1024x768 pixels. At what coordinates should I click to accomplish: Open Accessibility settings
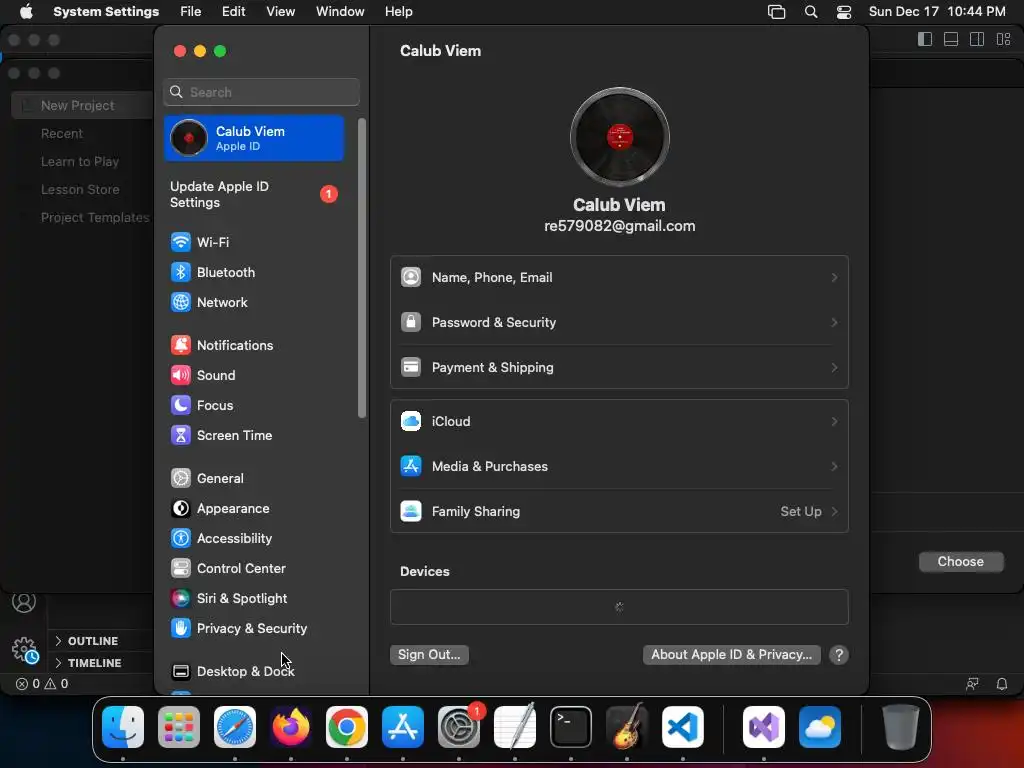point(253,539)
